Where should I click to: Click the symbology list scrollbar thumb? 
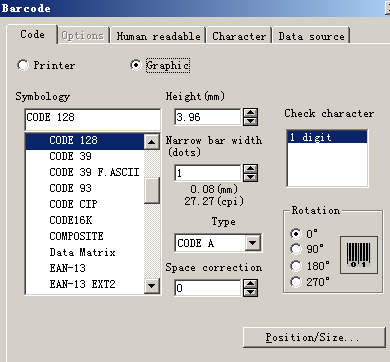point(152,190)
